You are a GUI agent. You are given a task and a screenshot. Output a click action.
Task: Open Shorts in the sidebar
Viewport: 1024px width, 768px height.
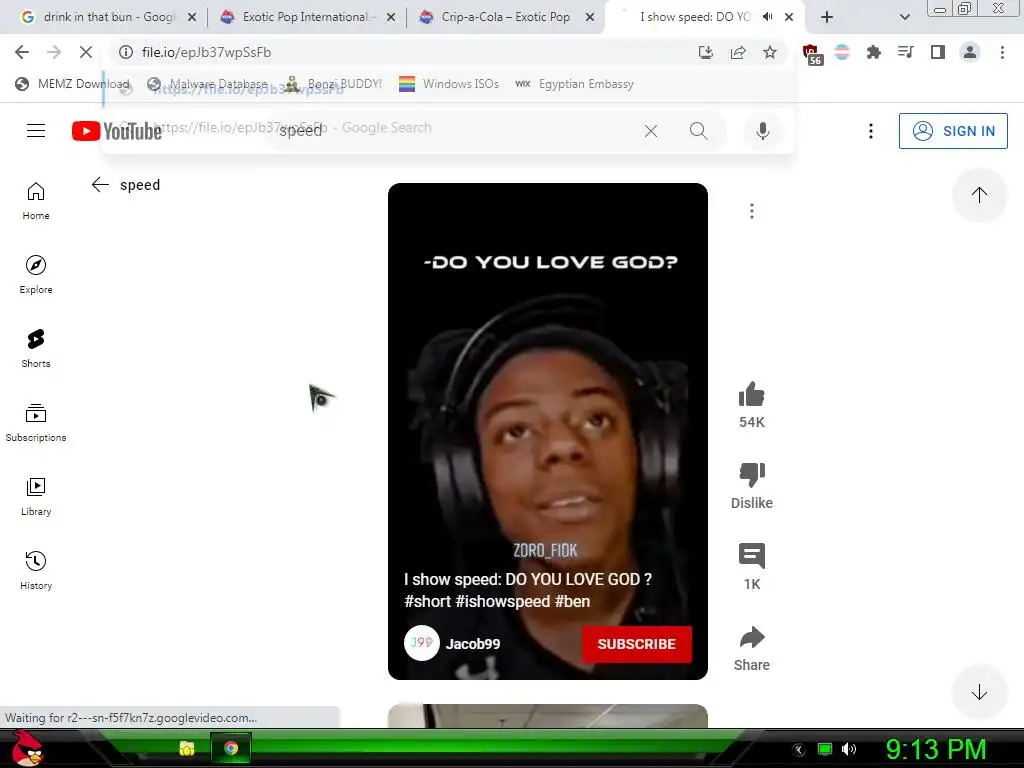(36, 349)
